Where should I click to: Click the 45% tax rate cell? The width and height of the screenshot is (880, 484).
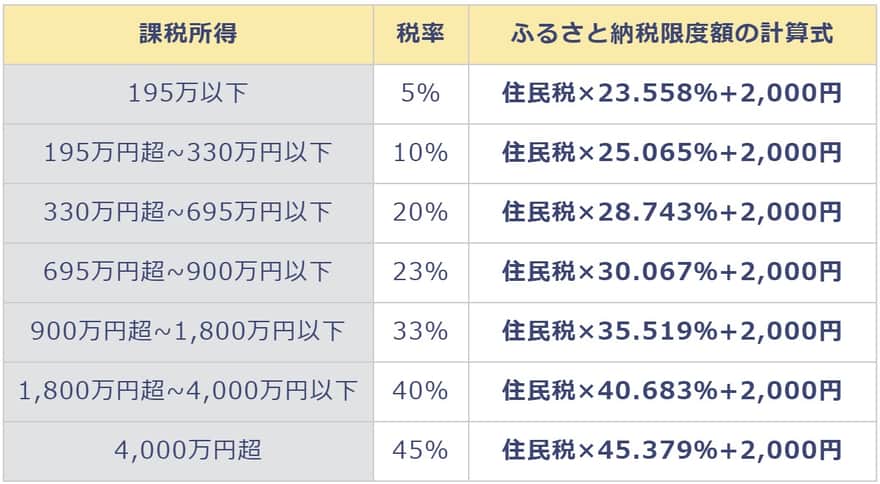[x=421, y=451]
